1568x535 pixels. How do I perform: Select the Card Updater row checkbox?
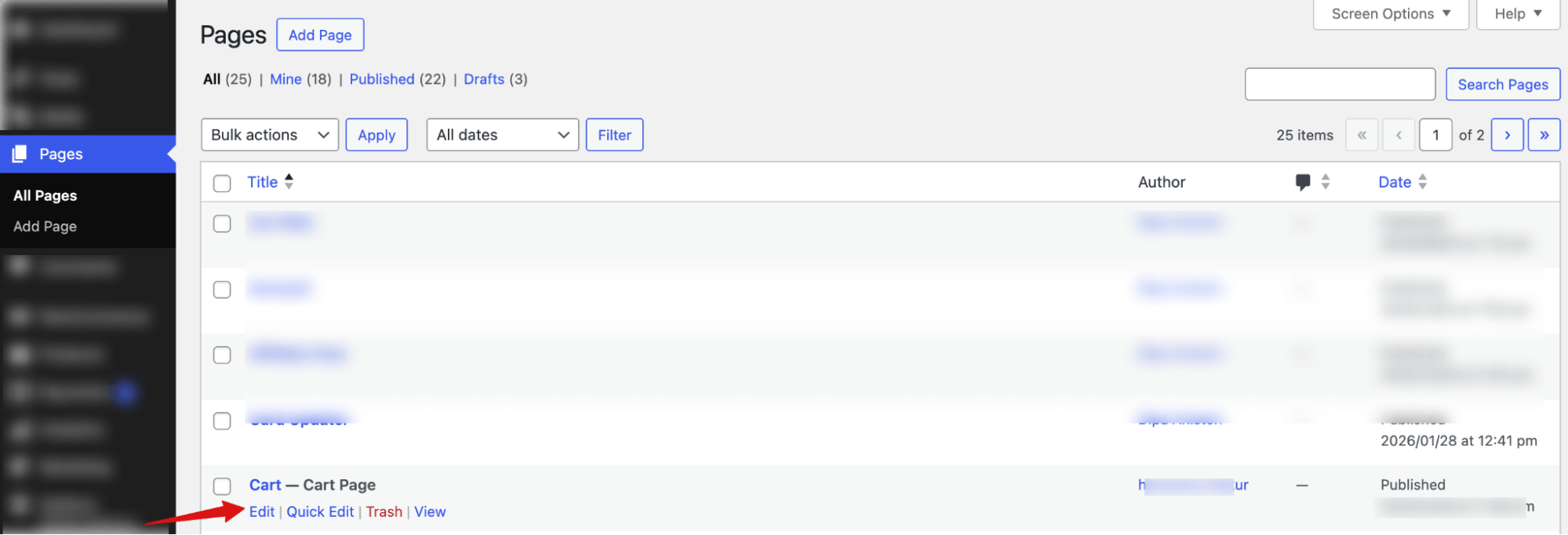pos(222,420)
